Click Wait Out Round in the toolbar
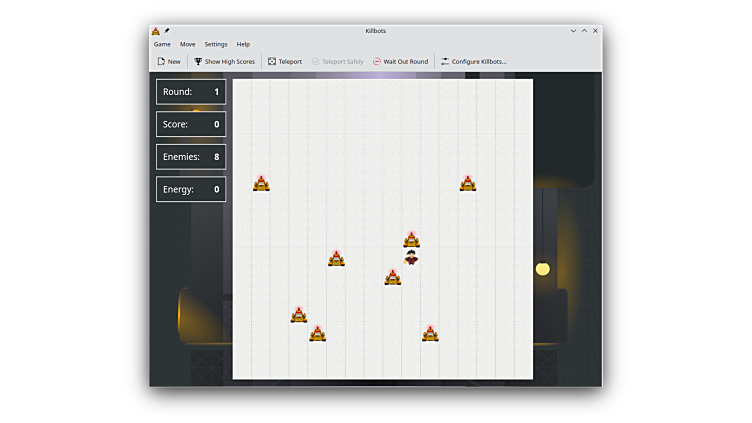The image size is (752, 423). [400, 61]
